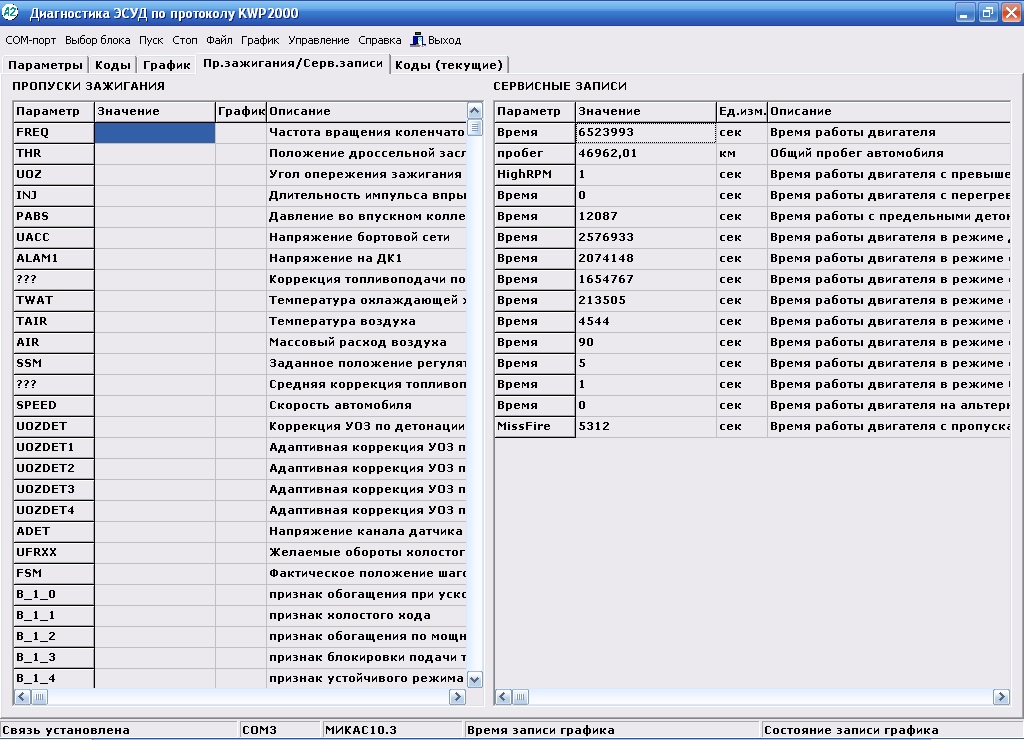Select the UACC parameter cell
This screenshot has width=1024, height=740.
[54, 237]
